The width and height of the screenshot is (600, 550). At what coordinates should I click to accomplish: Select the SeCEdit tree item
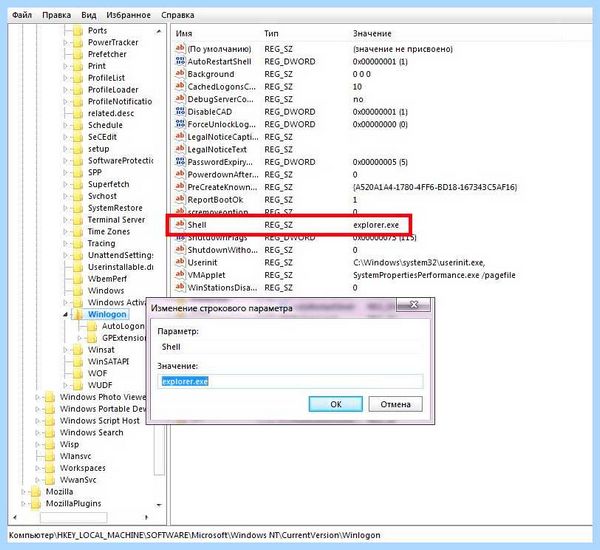coord(102,137)
